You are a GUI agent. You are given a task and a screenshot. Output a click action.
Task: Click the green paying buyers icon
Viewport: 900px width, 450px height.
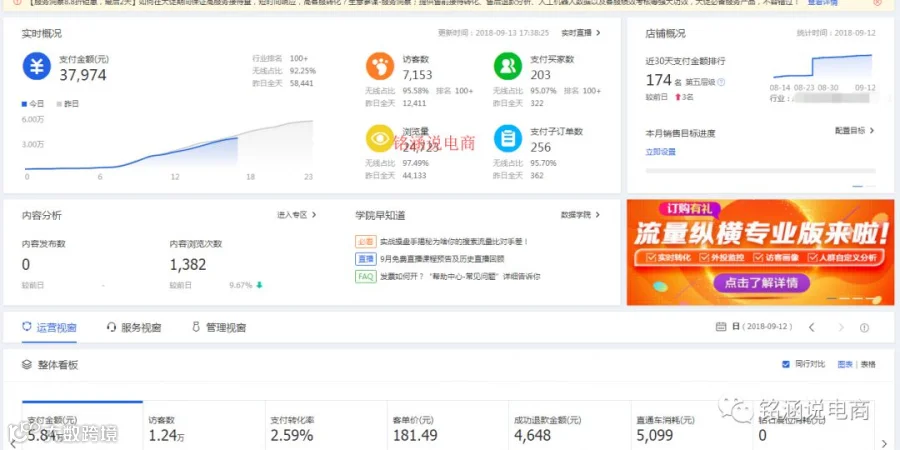(507, 66)
